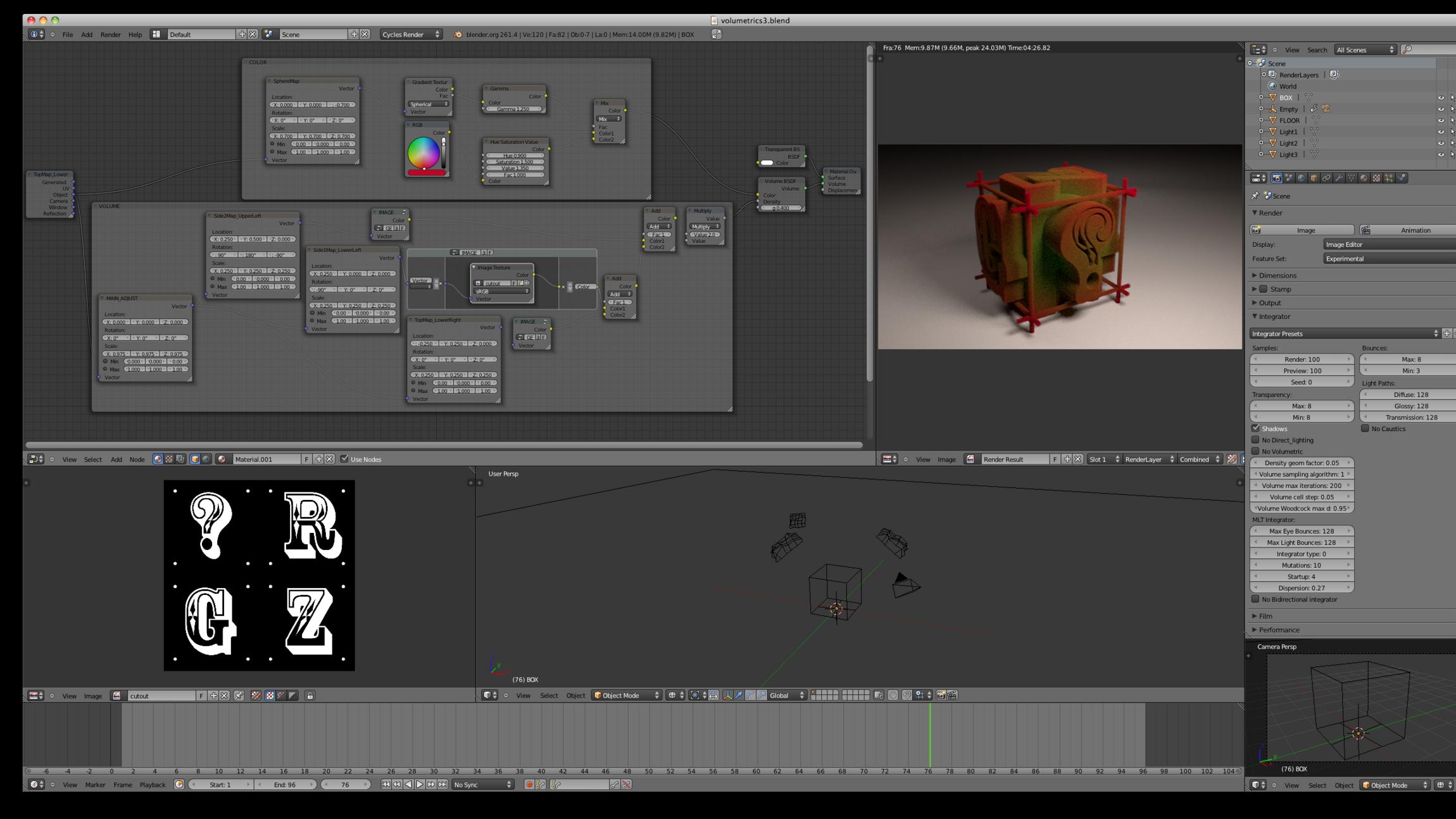Switch to Material properties sphere icon

[x=1364, y=178]
